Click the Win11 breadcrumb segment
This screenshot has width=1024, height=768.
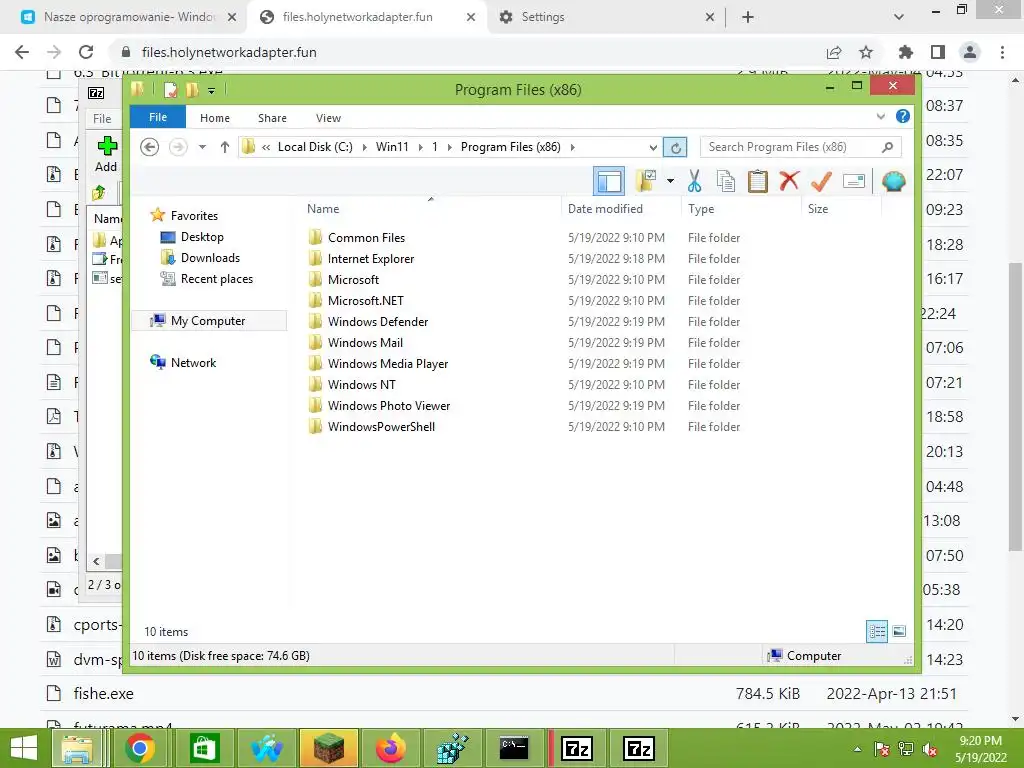[x=392, y=147]
